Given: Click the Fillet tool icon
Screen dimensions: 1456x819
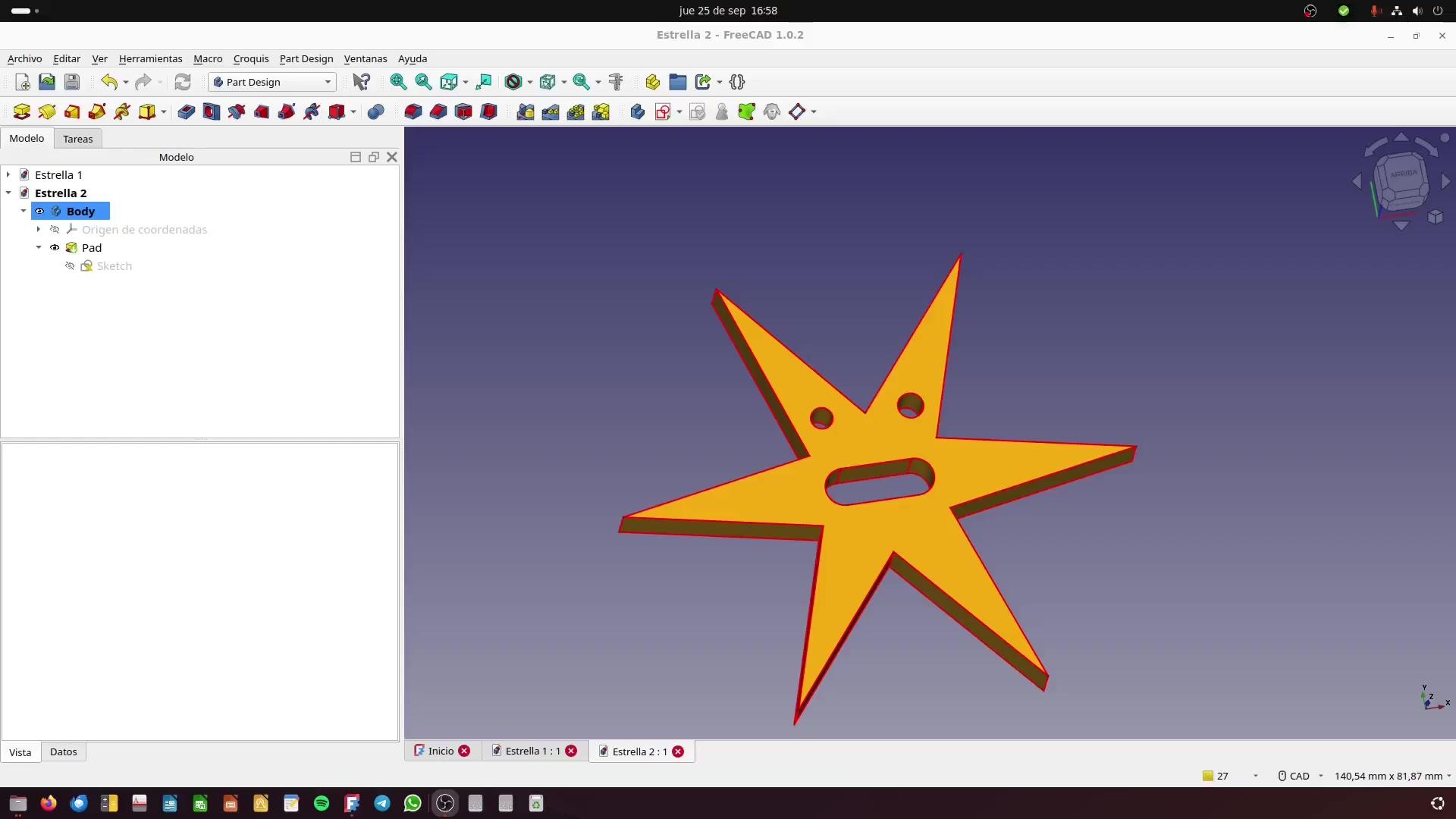Looking at the screenshot, I should point(413,112).
